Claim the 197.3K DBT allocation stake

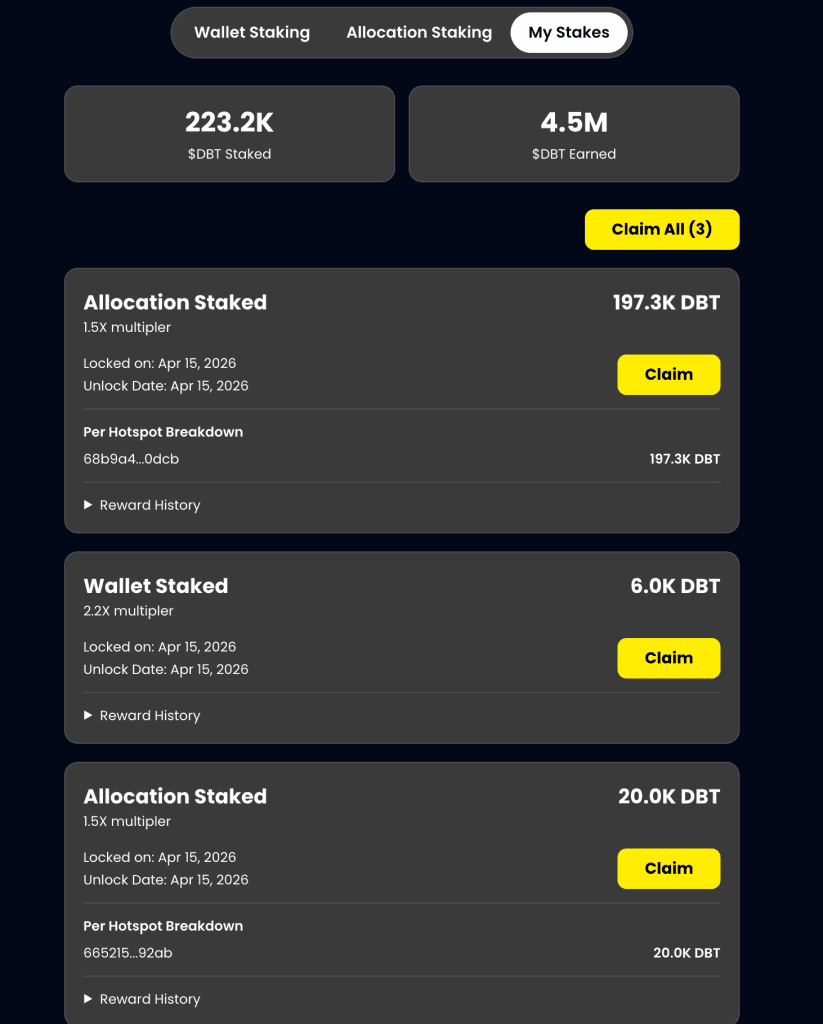click(x=668, y=375)
